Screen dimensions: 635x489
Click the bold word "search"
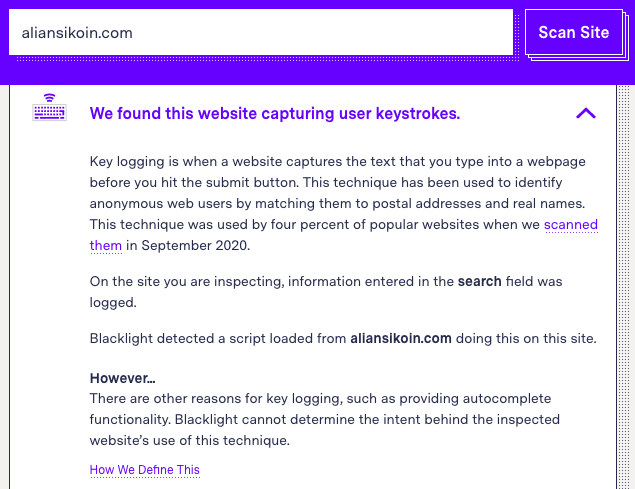(479, 281)
